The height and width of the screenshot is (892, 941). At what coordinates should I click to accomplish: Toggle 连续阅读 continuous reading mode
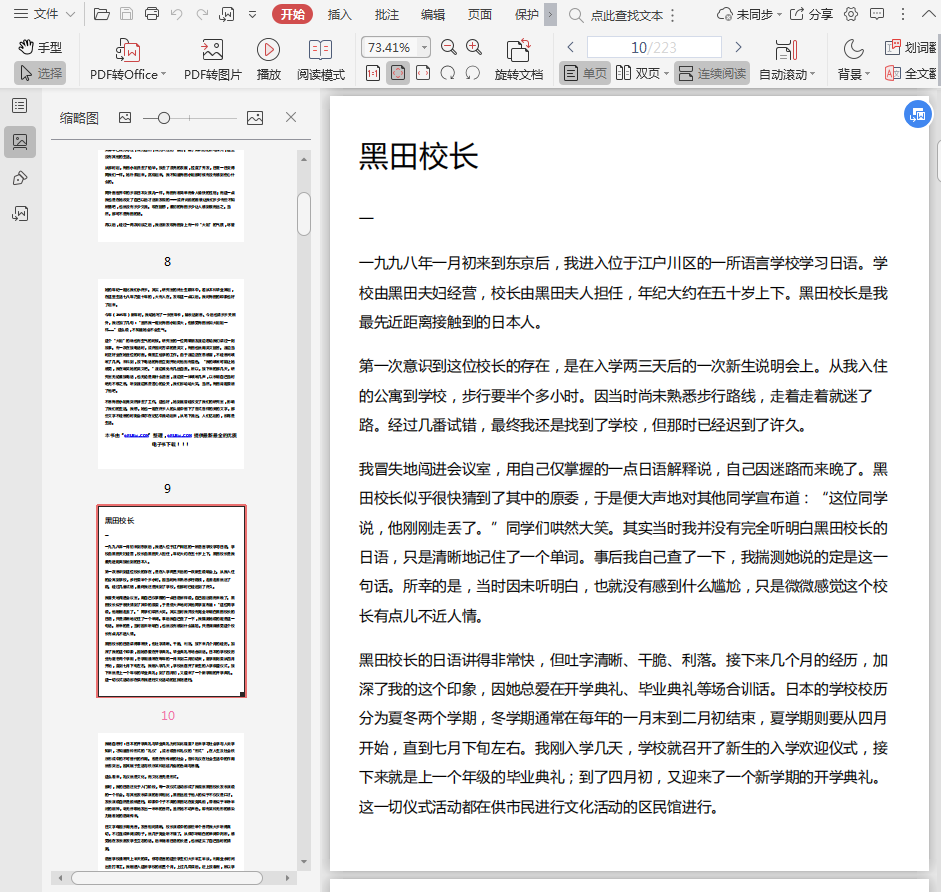[711, 73]
